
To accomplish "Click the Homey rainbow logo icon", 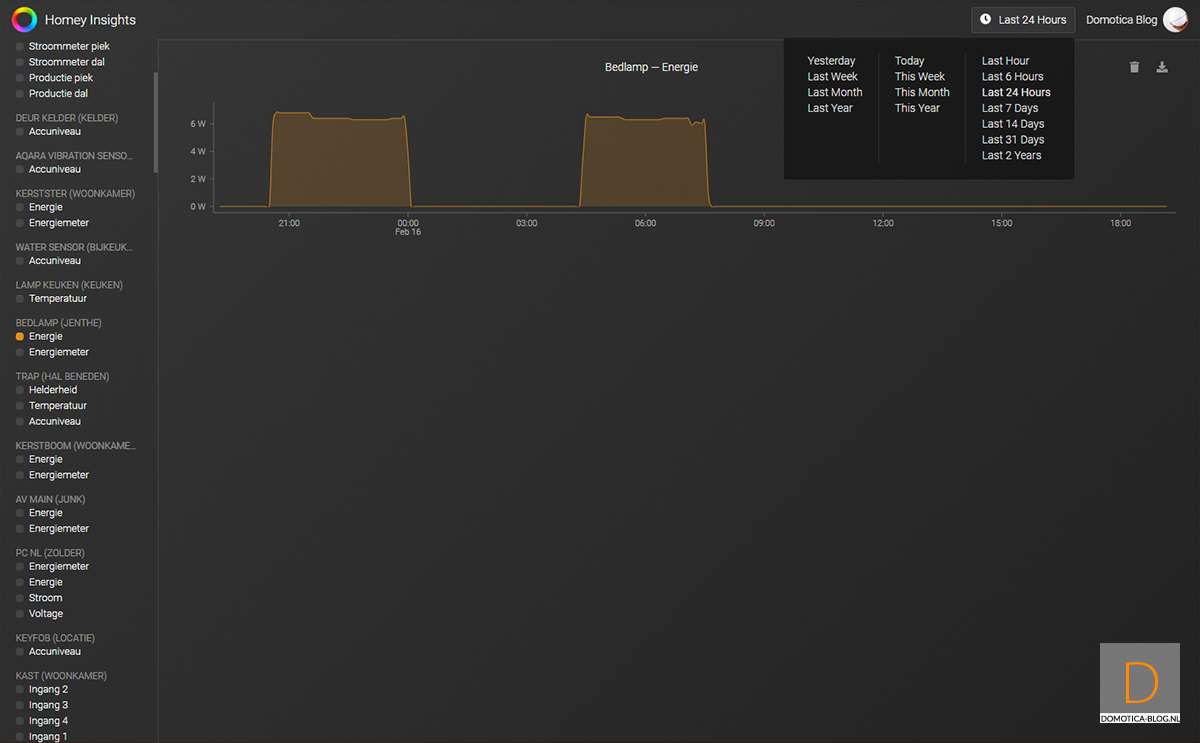I will [x=24, y=19].
